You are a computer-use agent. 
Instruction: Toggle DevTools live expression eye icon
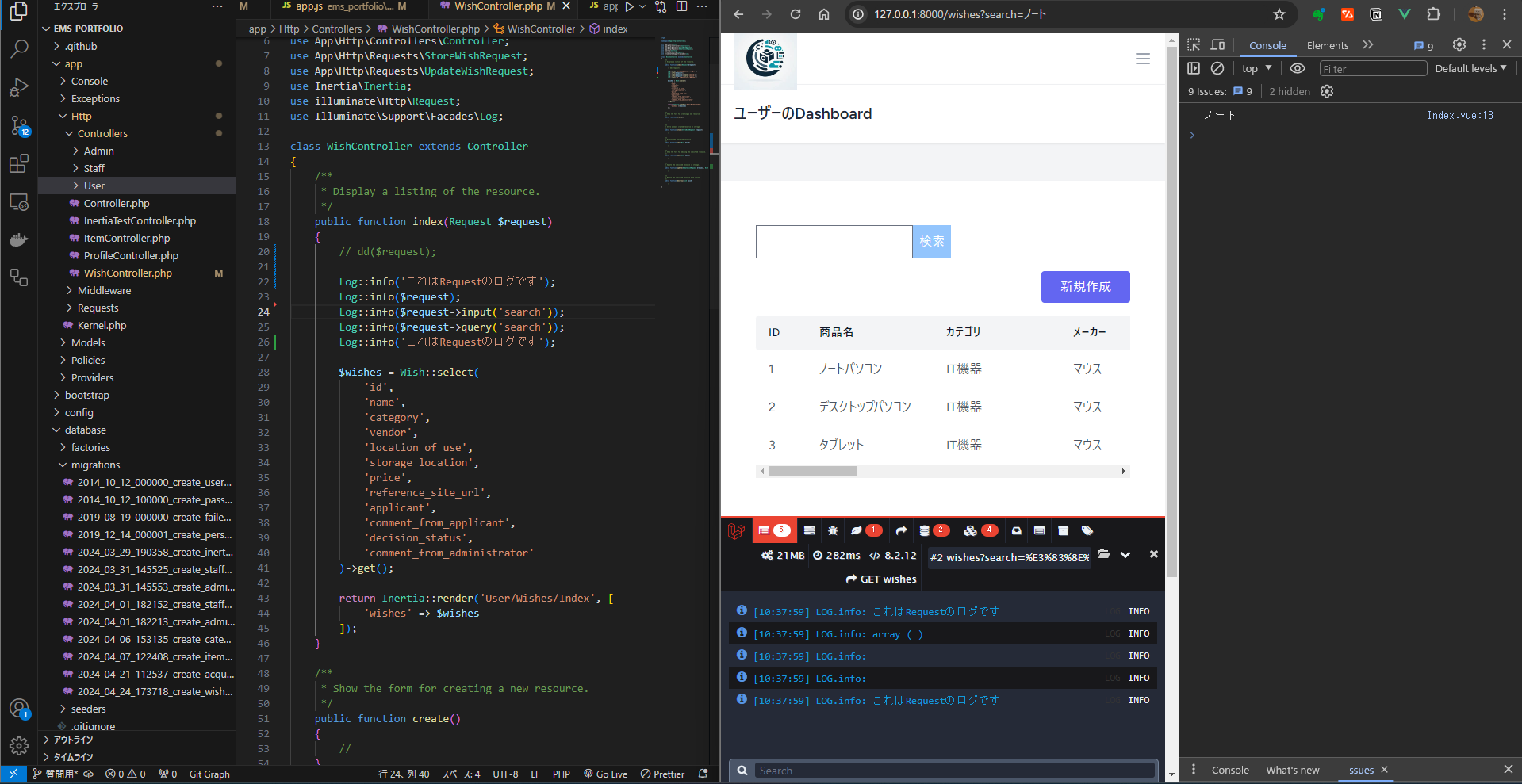pyautogui.click(x=1298, y=69)
